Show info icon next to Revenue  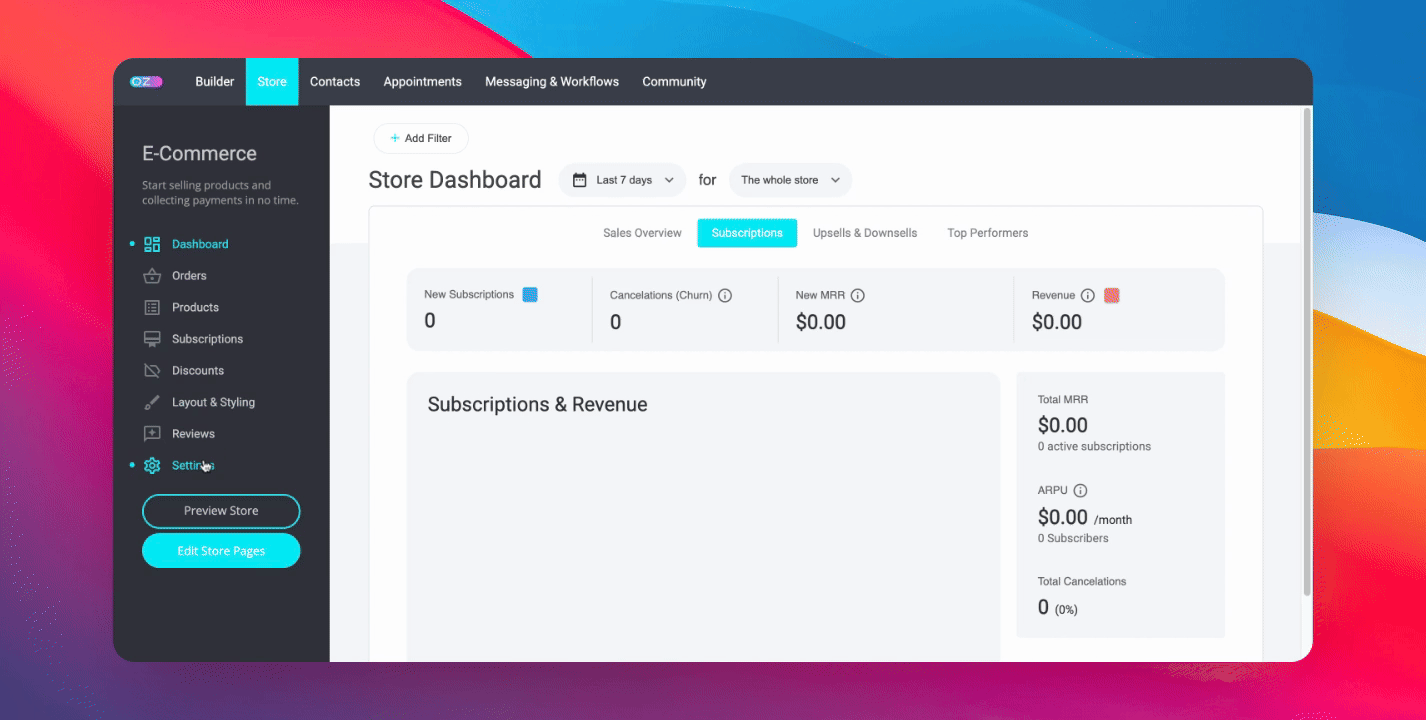pos(1088,296)
